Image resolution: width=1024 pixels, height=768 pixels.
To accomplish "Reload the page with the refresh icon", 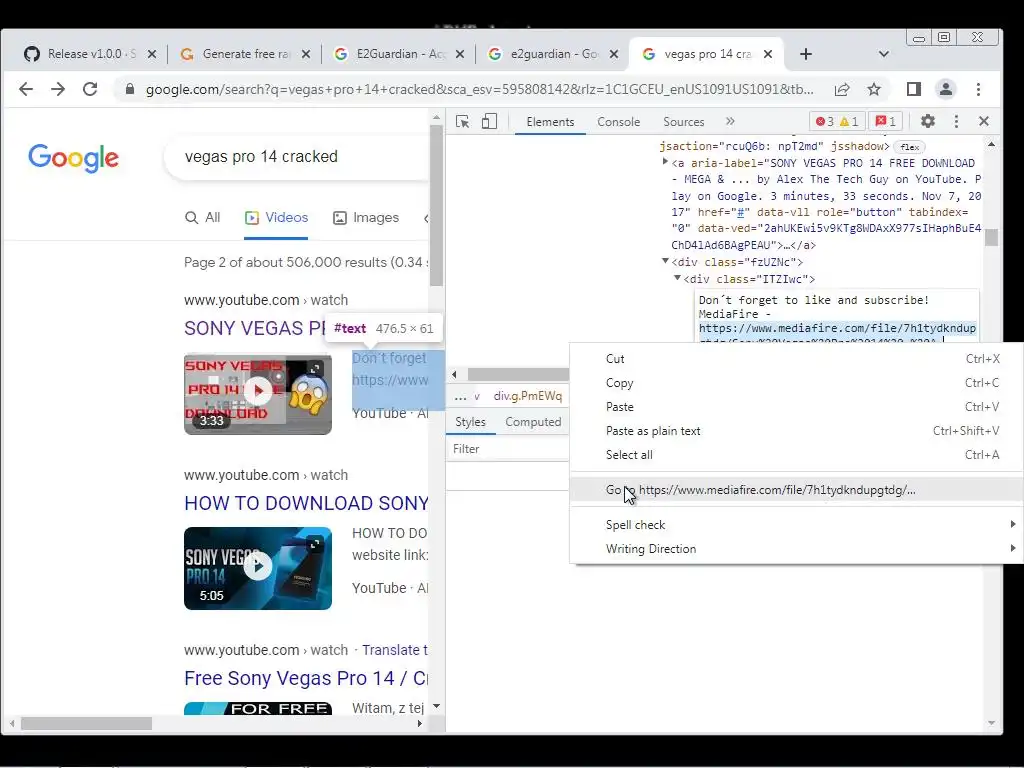I will (x=90, y=89).
